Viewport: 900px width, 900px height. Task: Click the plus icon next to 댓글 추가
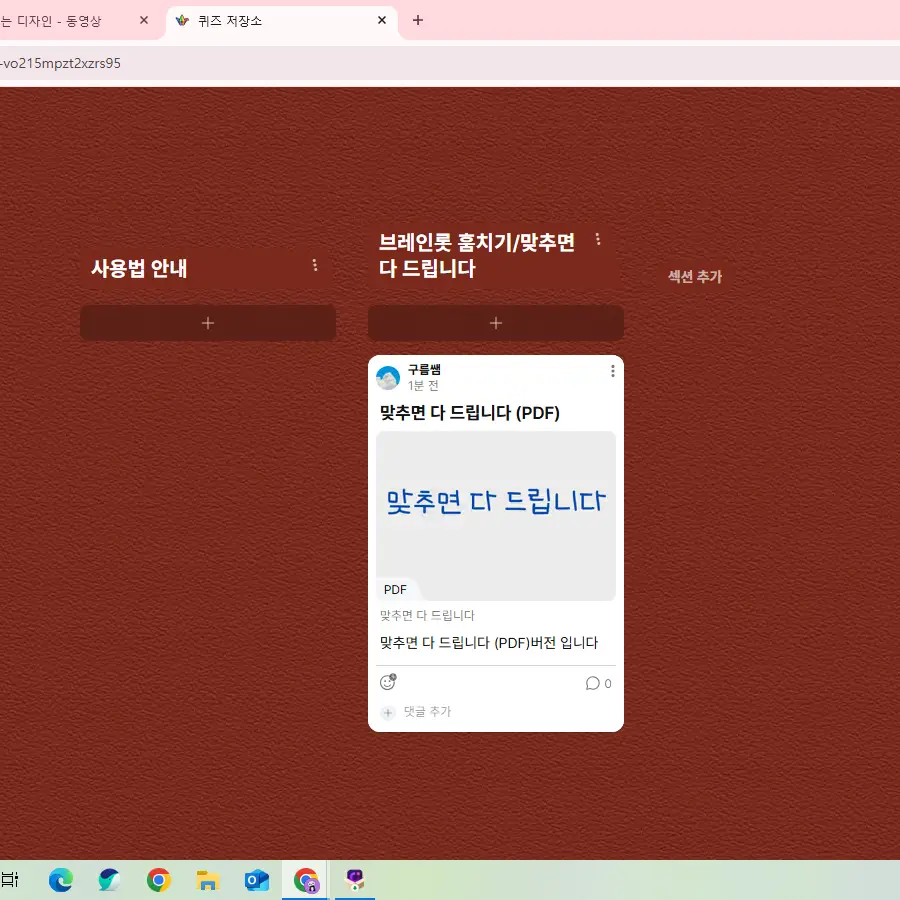(x=388, y=712)
